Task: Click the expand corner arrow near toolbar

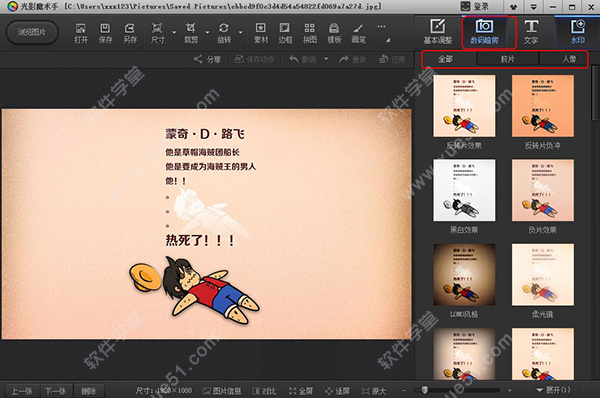Action: coord(388,40)
